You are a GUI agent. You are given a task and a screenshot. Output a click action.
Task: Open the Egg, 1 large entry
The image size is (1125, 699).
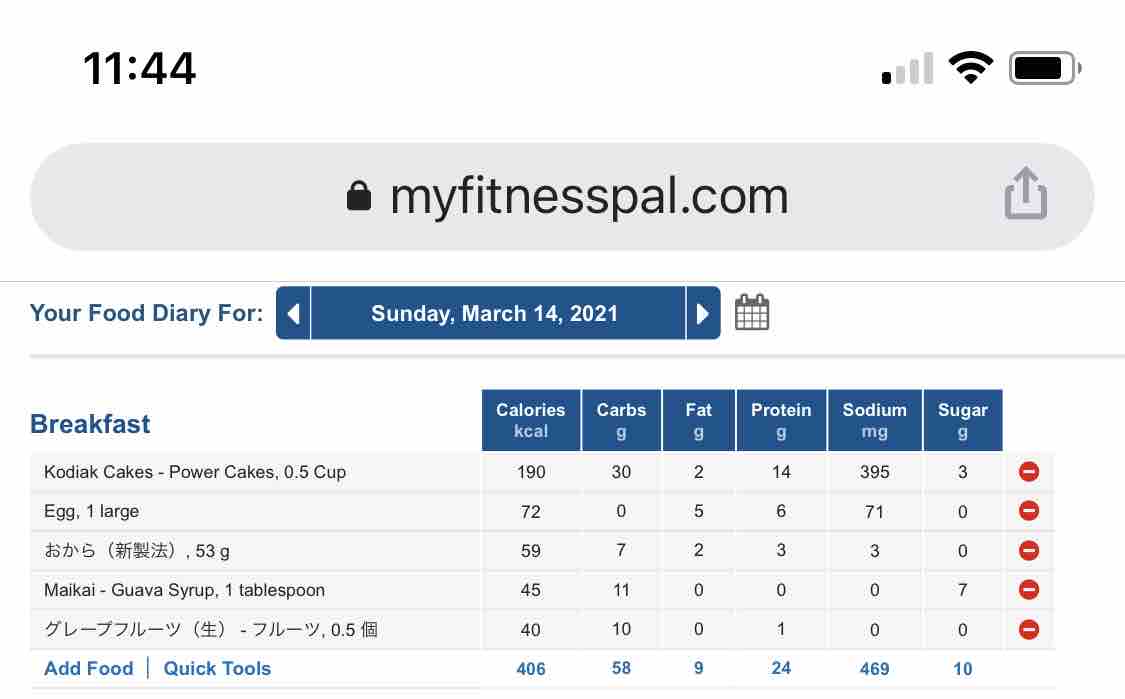pyautogui.click(x=92, y=511)
